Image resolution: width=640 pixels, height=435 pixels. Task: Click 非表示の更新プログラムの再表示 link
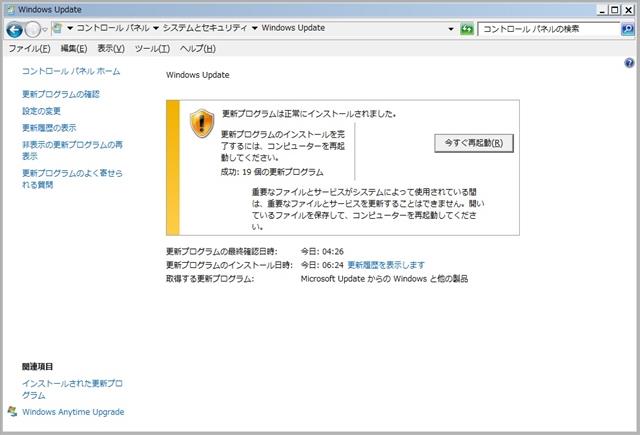72,150
